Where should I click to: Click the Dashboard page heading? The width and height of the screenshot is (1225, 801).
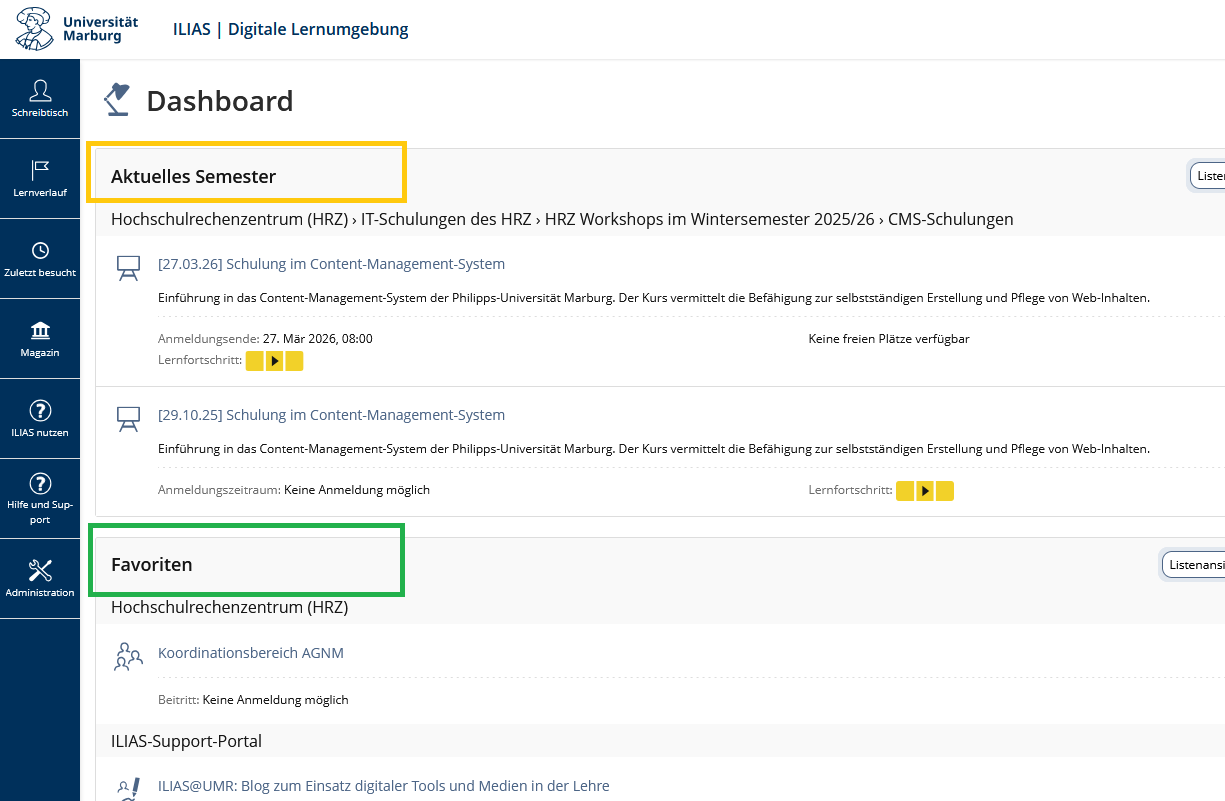(219, 101)
